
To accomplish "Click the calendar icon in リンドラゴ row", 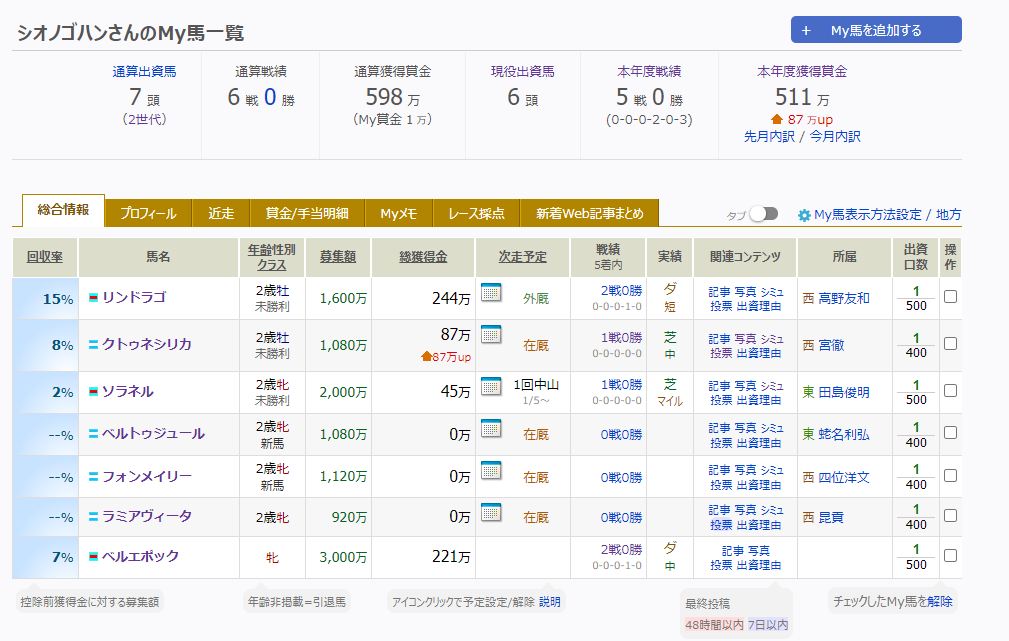I will tap(490, 292).
